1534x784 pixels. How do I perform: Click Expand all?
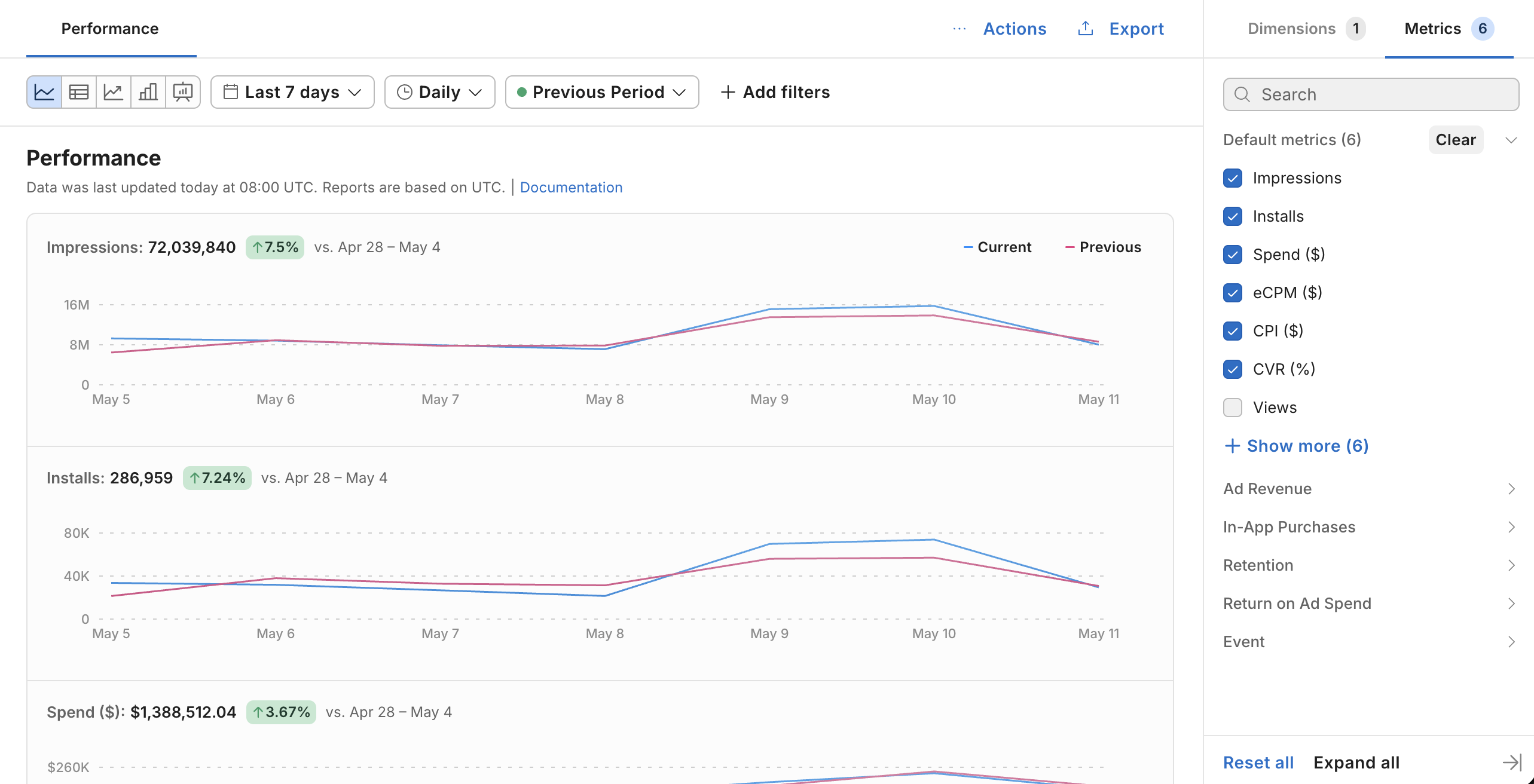coord(1356,762)
